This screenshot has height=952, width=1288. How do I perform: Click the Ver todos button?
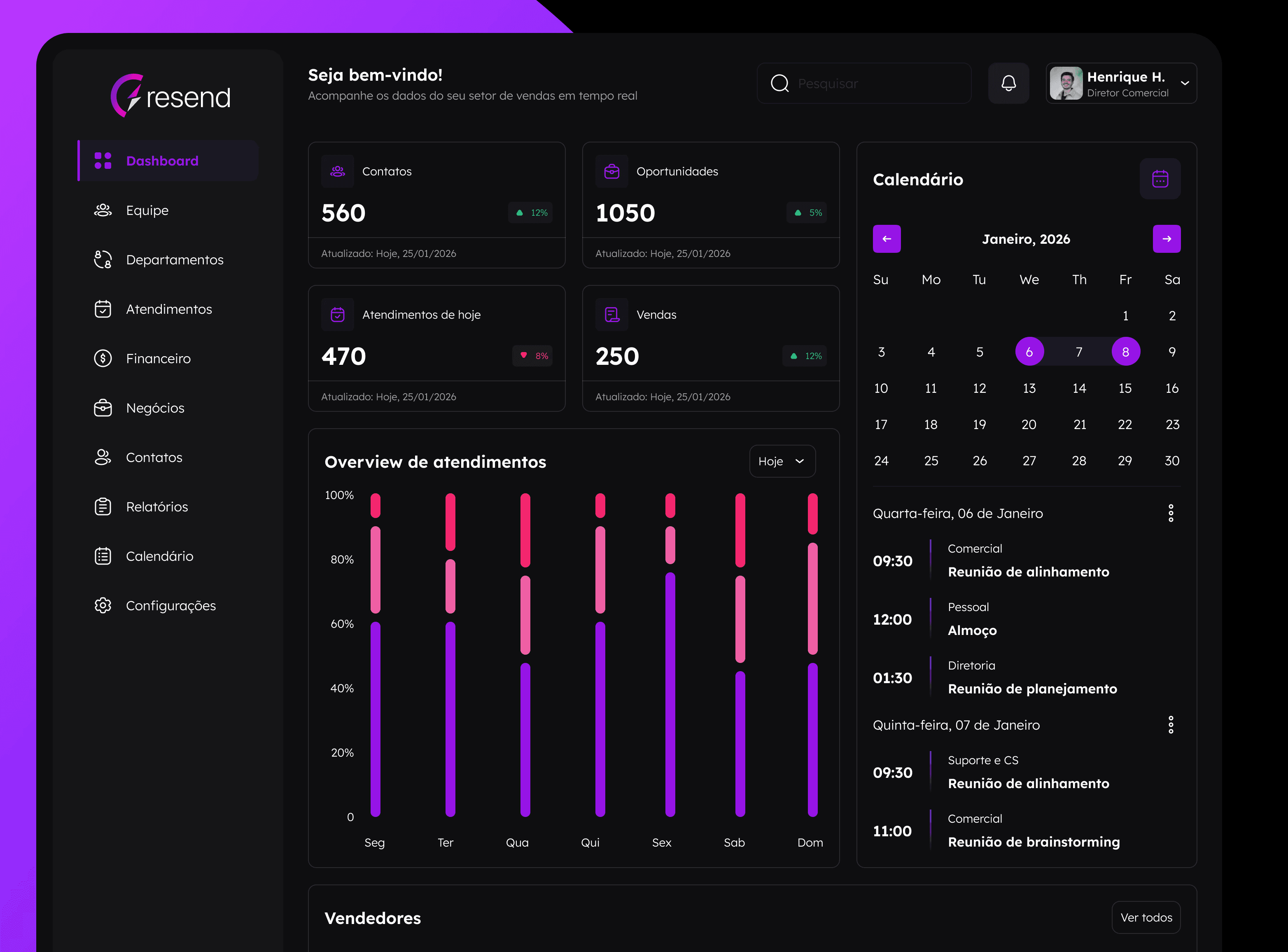tap(1146, 917)
